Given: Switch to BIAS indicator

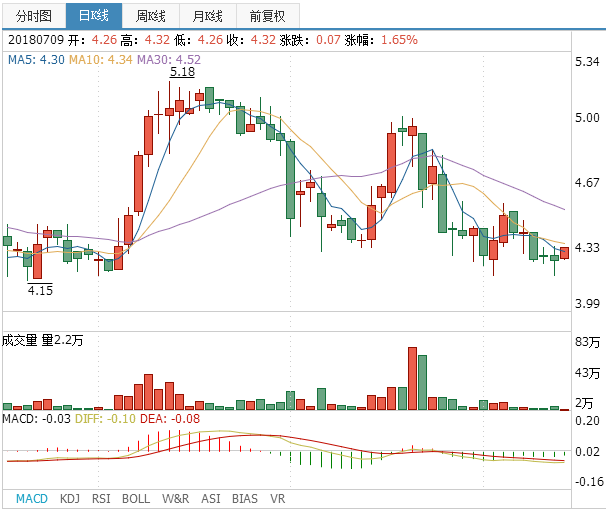Looking at the screenshot, I should [x=245, y=498].
